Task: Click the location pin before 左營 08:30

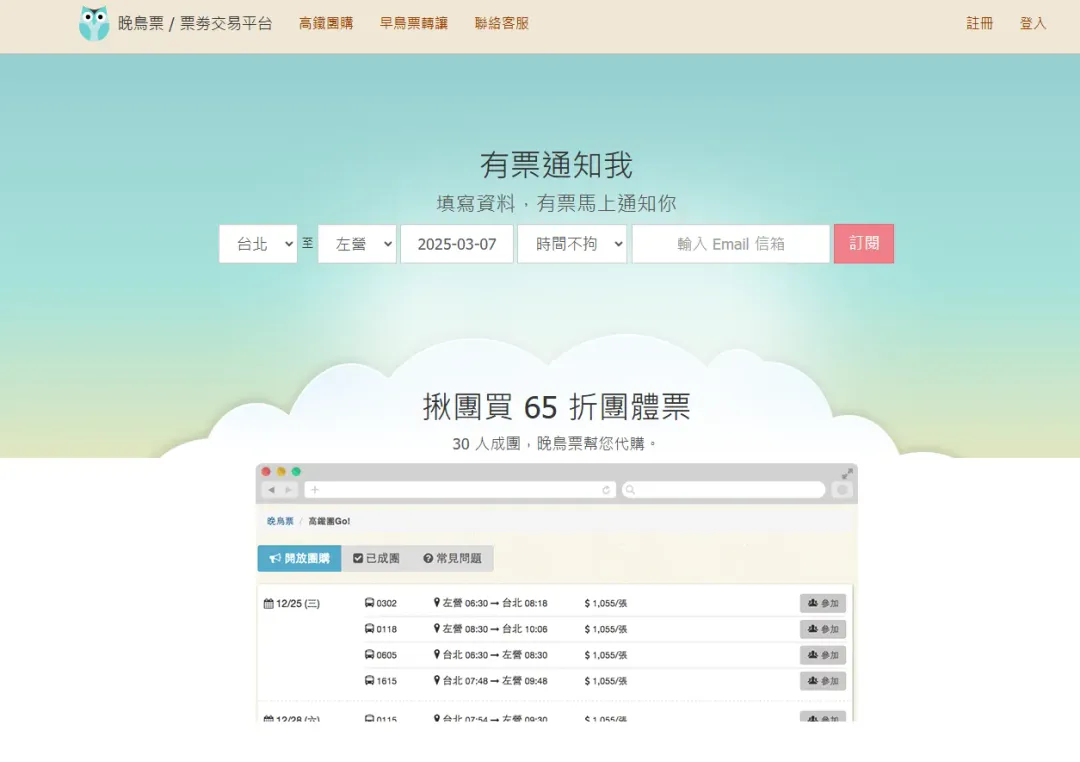Action: (x=437, y=628)
